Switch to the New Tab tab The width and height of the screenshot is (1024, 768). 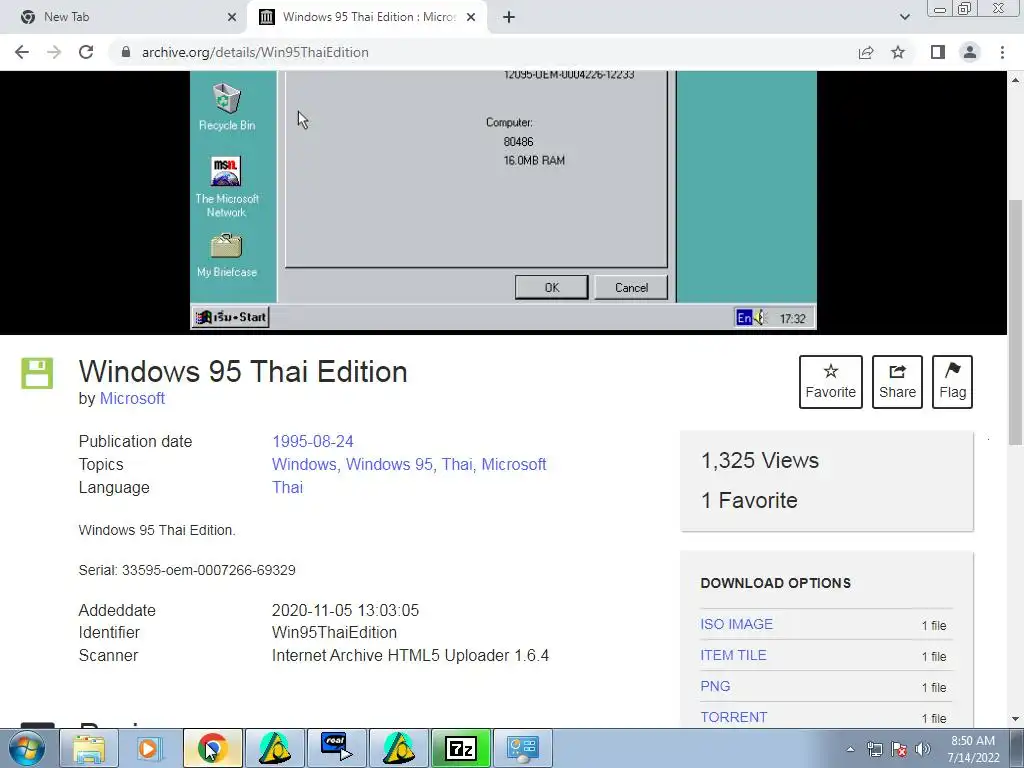click(x=124, y=17)
